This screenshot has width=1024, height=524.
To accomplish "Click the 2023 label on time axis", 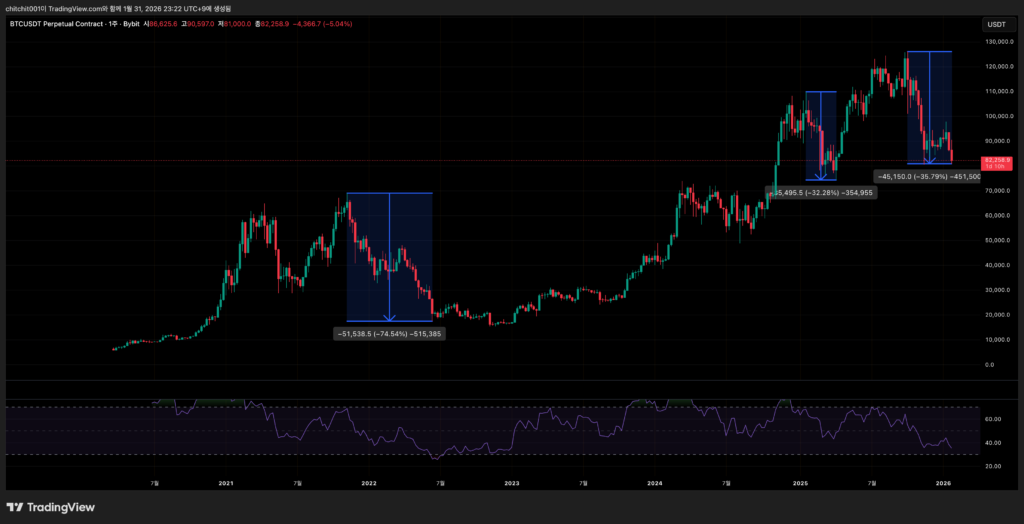I will [x=511, y=483].
